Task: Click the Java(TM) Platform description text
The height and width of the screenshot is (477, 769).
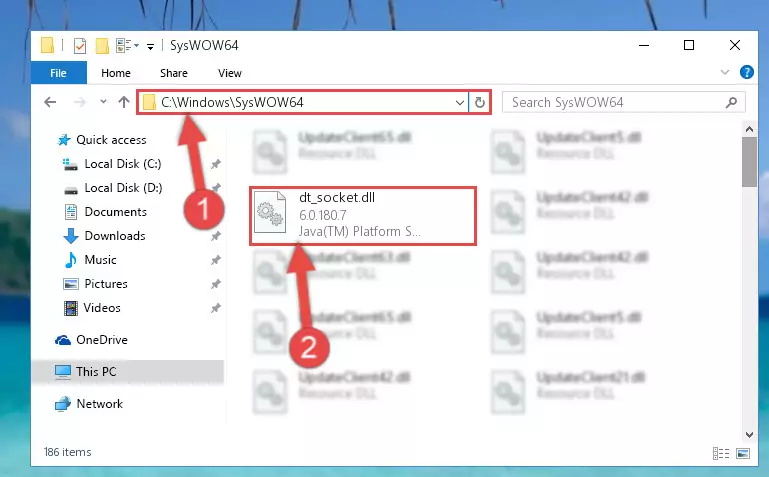Action: [x=359, y=231]
